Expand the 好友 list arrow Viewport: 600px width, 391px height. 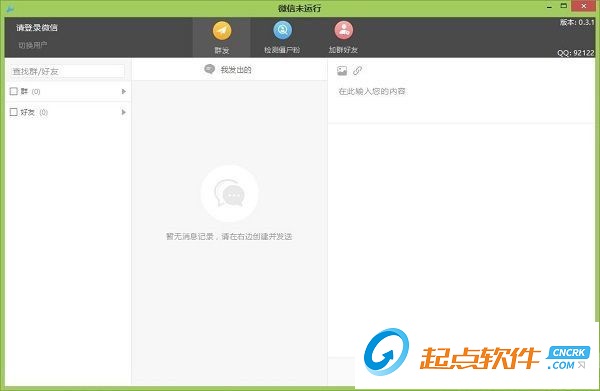(124, 112)
